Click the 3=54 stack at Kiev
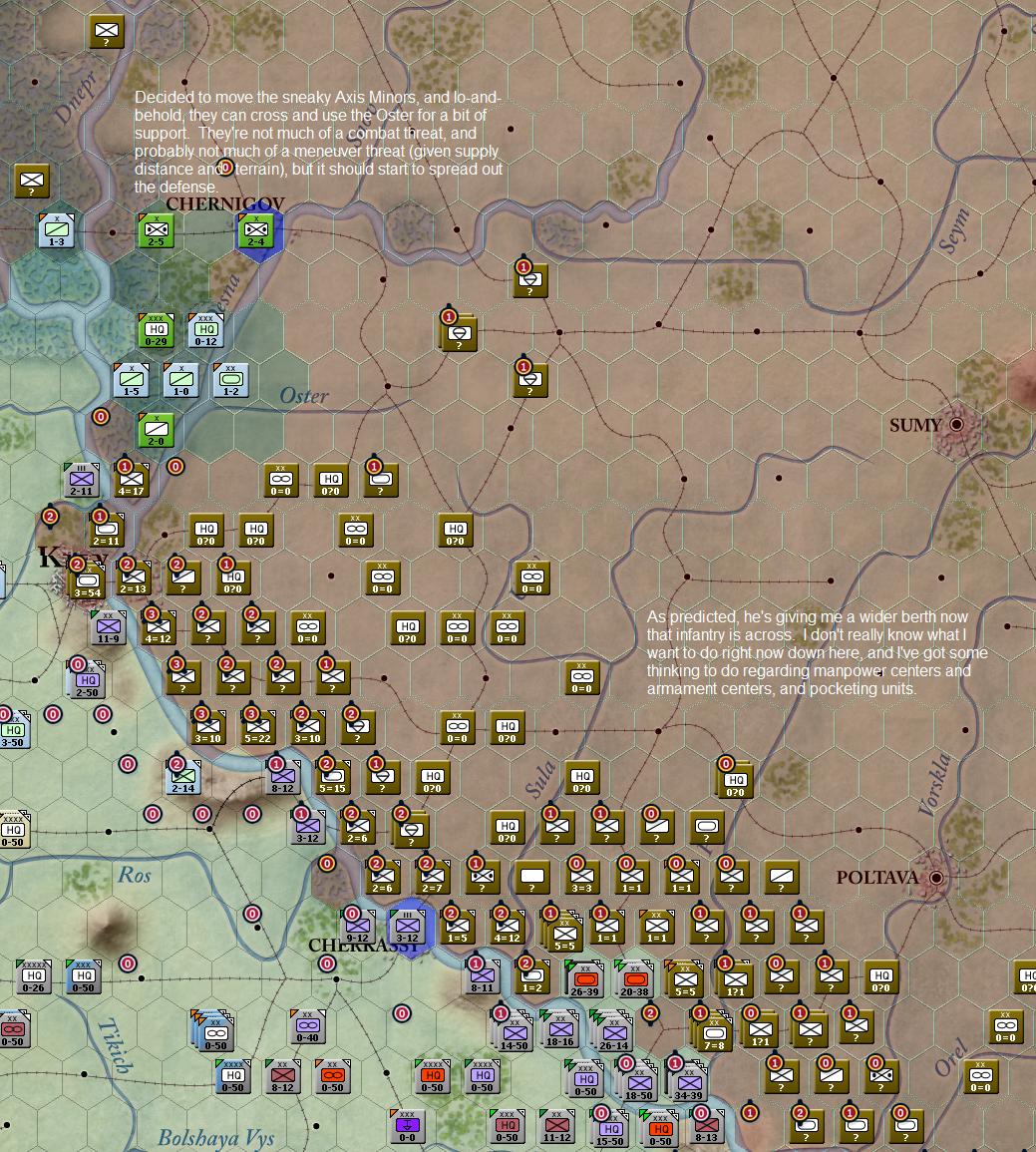This screenshot has height=1152, width=1036. pos(88,581)
